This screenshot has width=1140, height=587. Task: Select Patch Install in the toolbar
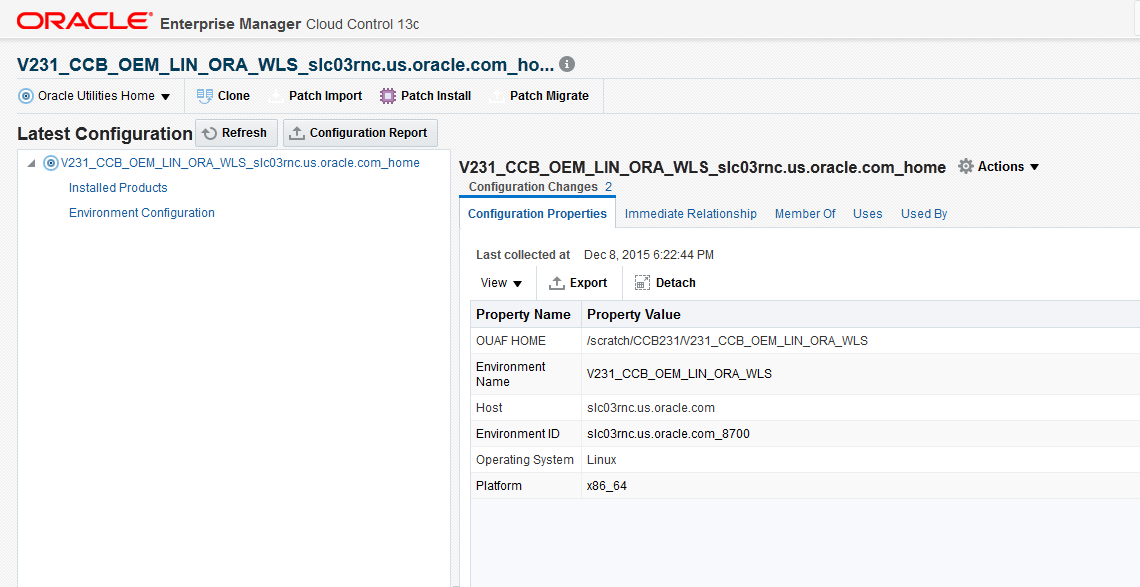pyautogui.click(x=435, y=96)
